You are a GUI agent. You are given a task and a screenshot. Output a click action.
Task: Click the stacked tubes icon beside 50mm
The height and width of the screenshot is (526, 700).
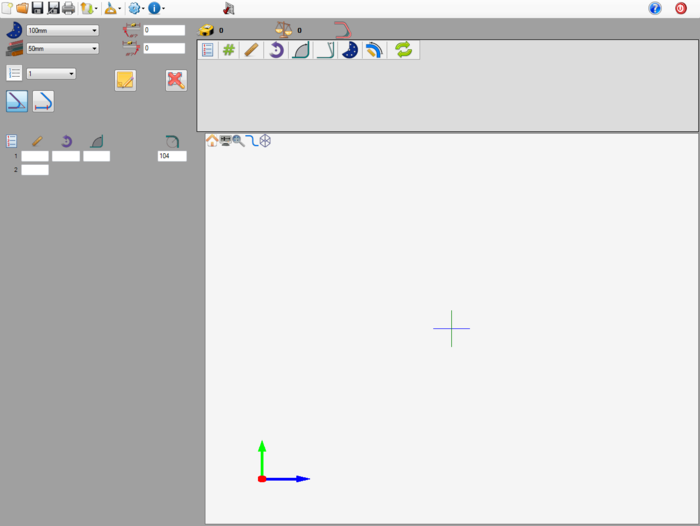pyautogui.click(x=14, y=49)
